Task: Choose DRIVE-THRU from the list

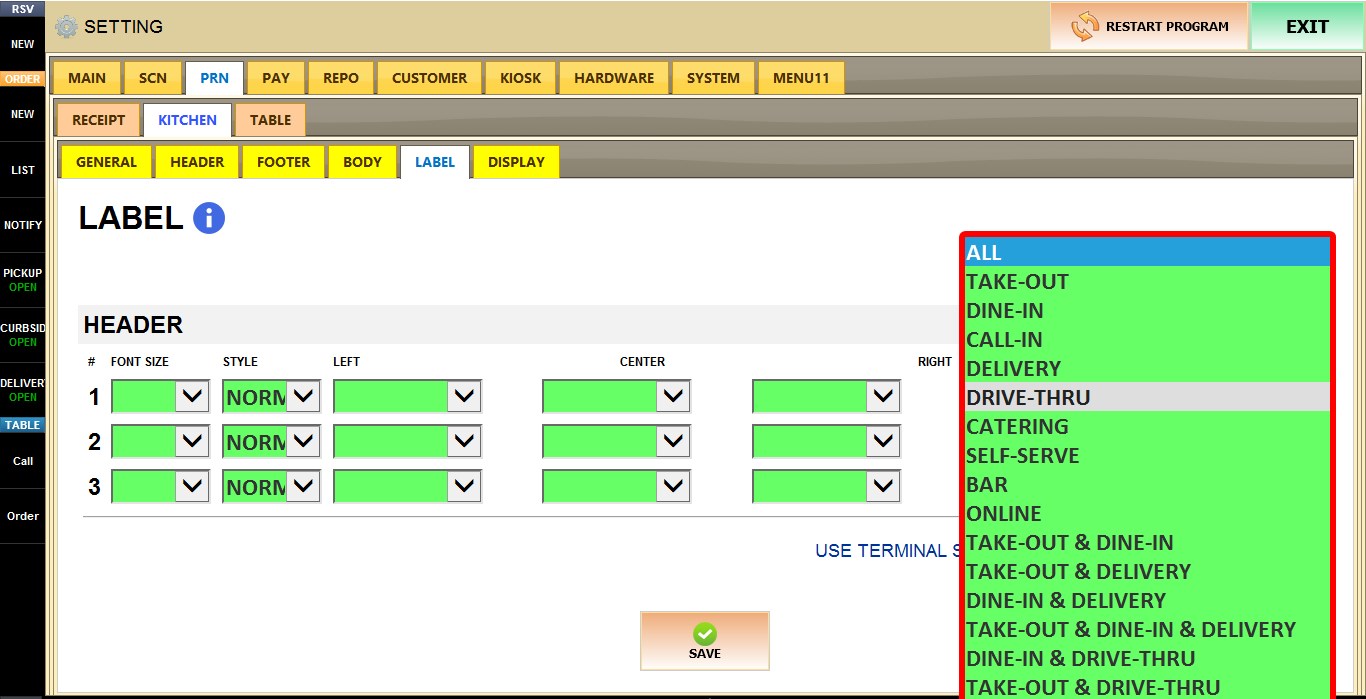Action: [1147, 398]
